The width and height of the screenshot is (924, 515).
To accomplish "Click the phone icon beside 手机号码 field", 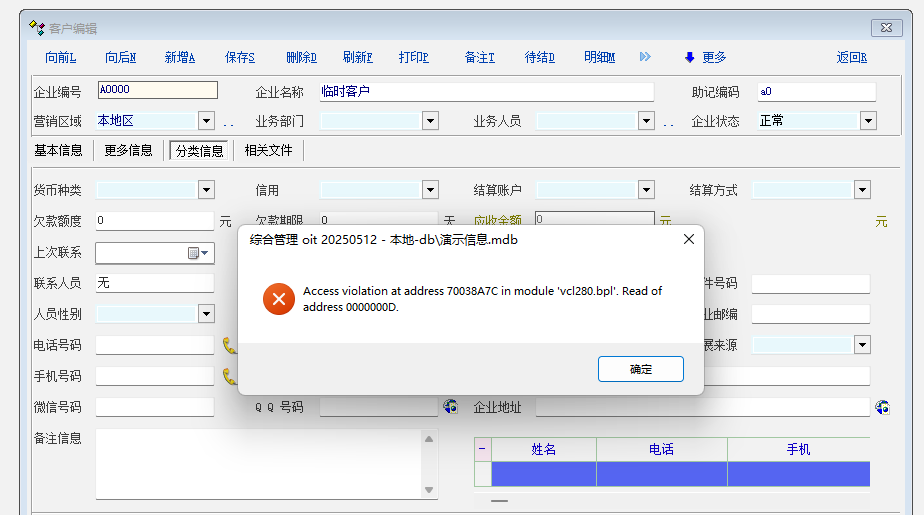I will [229, 376].
